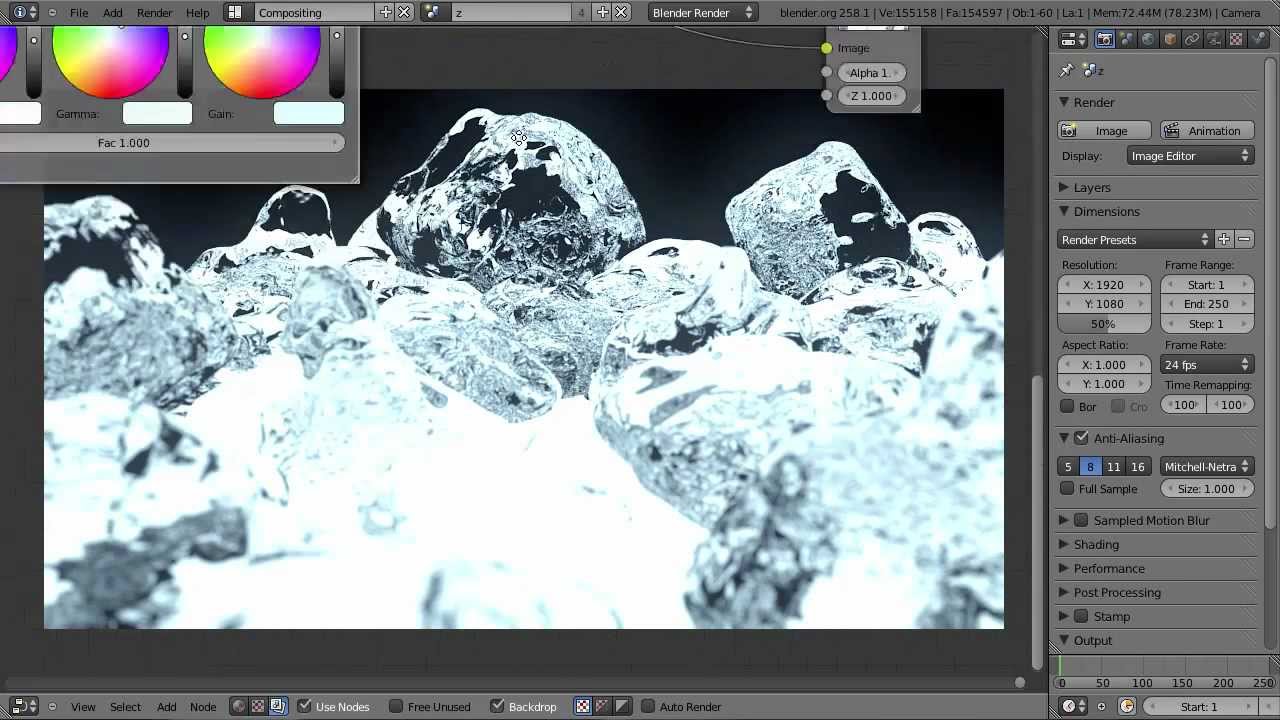The height and width of the screenshot is (720, 1280).
Task: Remove render preset with minus
Action: pyautogui.click(x=1244, y=239)
